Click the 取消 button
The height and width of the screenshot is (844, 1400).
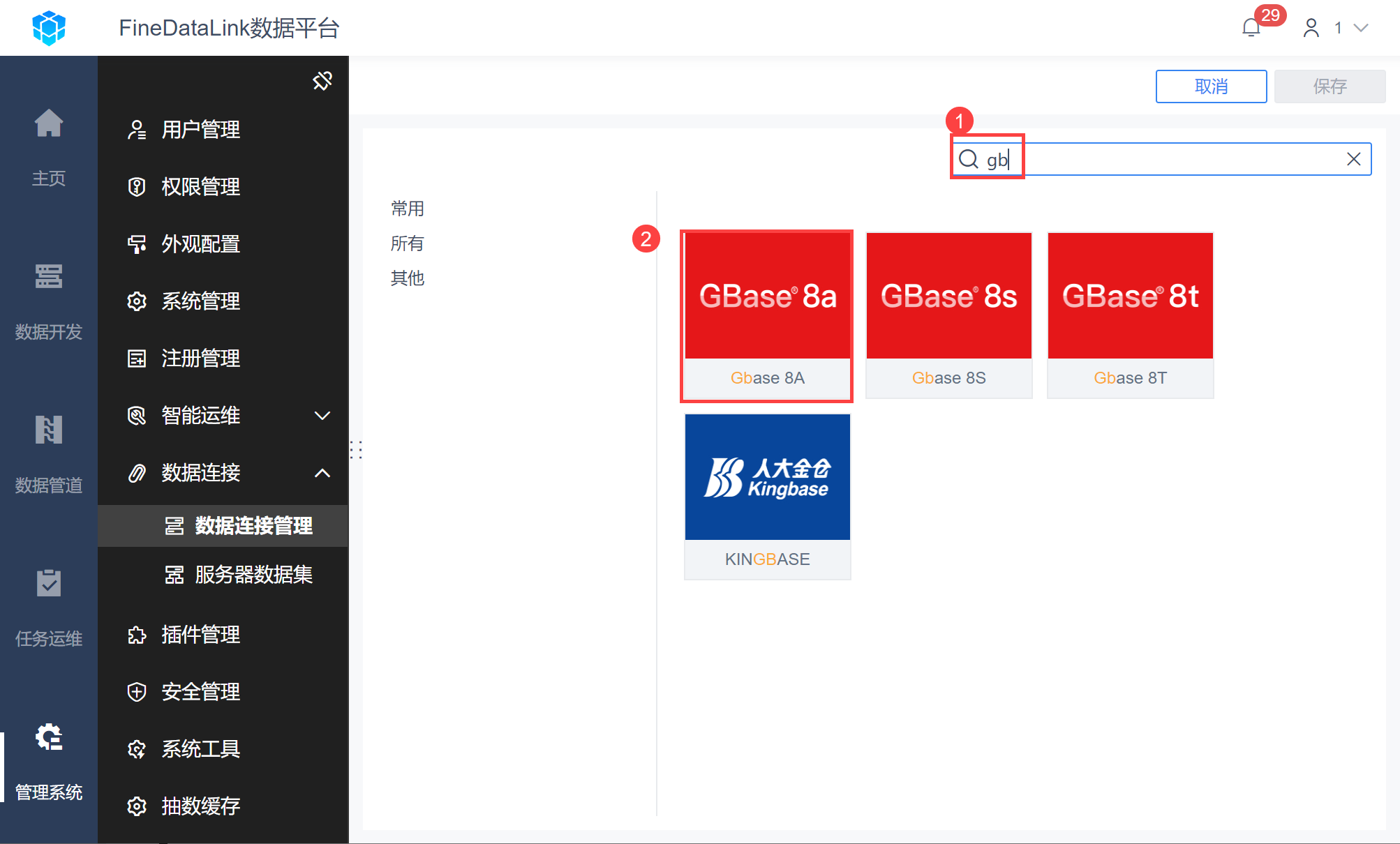pyautogui.click(x=1211, y=86)
